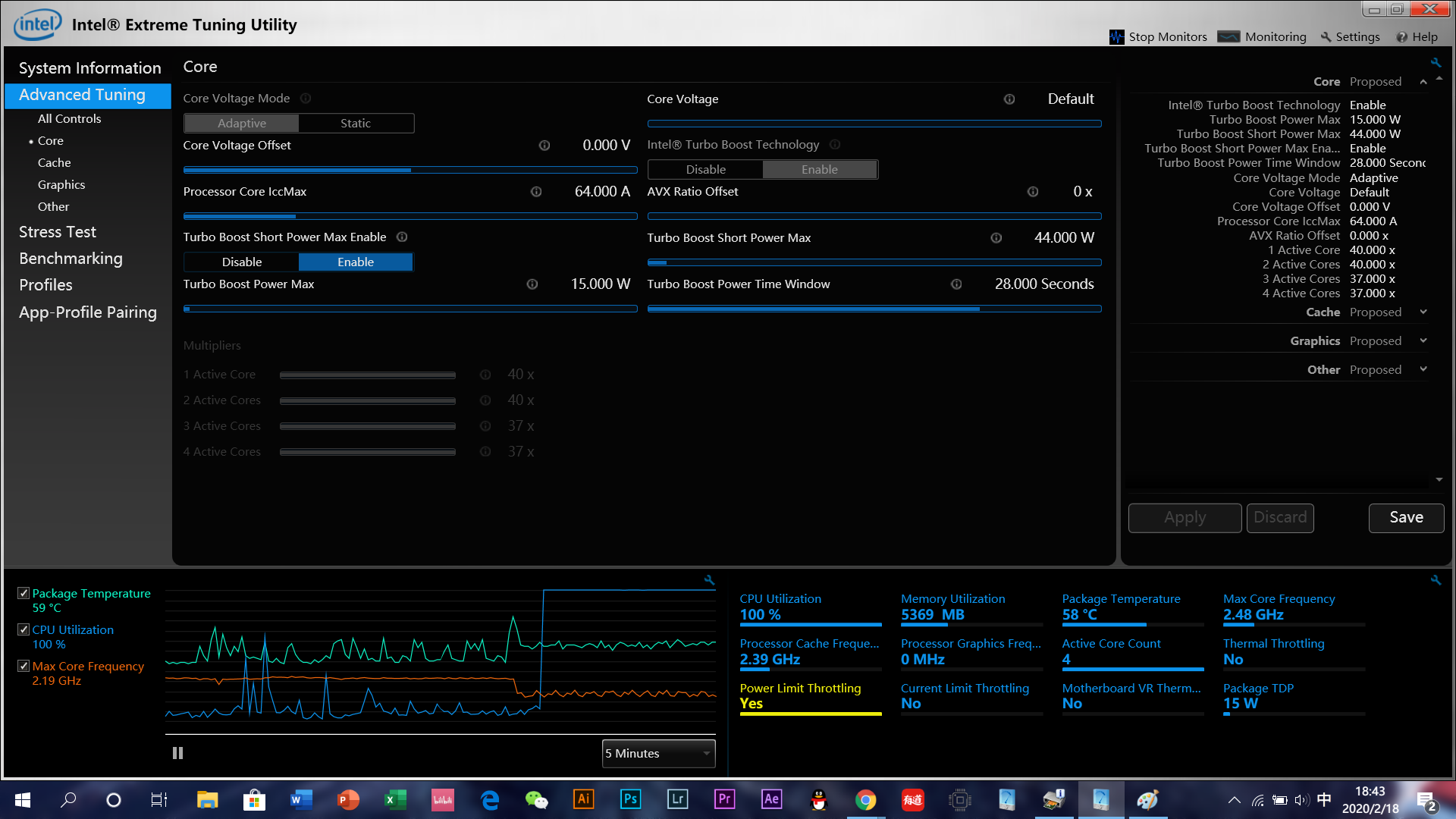Show info for Processor Core IccMax
Screen dimensions: 1456x819
(x=536, y=192)
